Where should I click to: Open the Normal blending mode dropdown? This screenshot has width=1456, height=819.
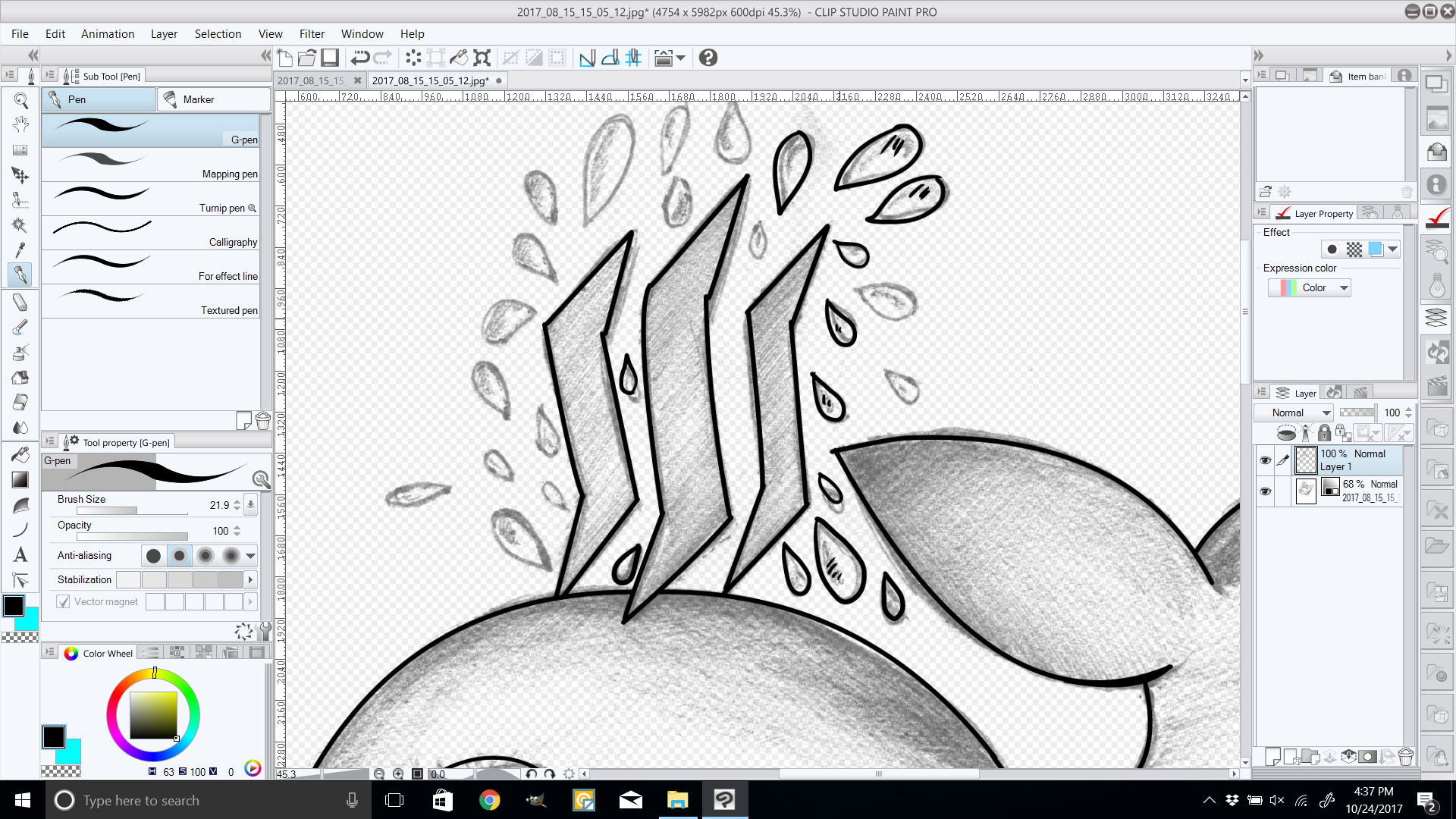coord(1293,413)
